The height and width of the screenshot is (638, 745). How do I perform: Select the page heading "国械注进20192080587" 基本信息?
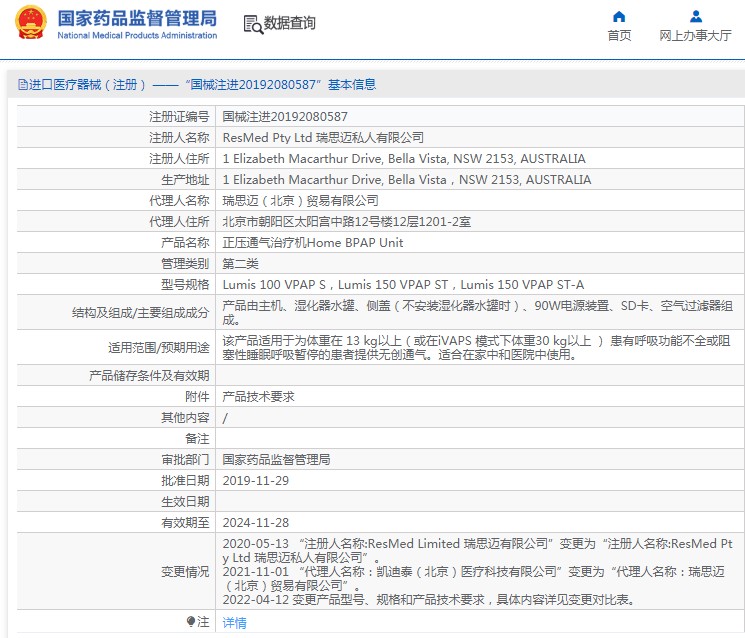tap(281, 85)
